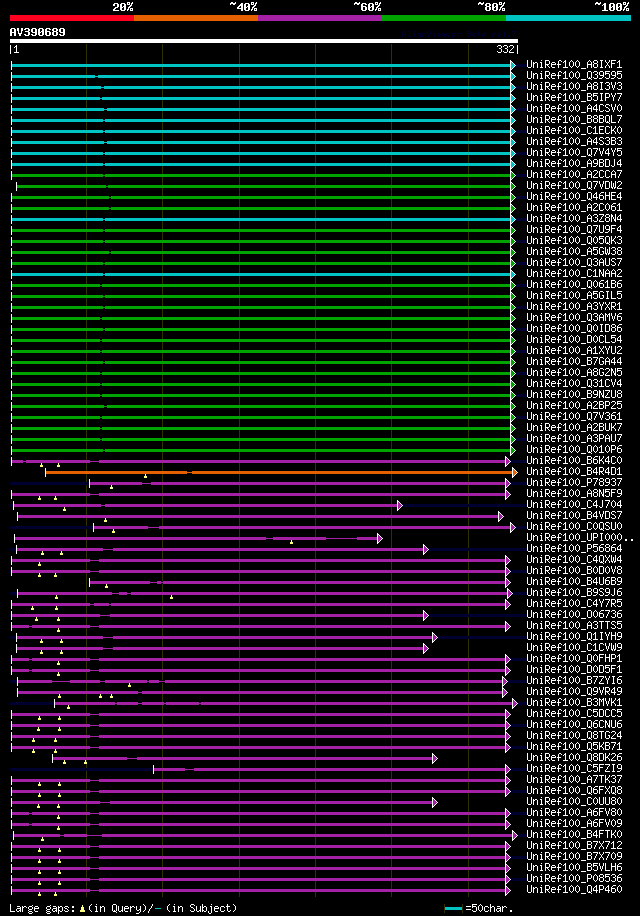Select label UniRef100_B3MVK1
The width and height of the screenshot is (640, 916).
click(x=574, y=702)
